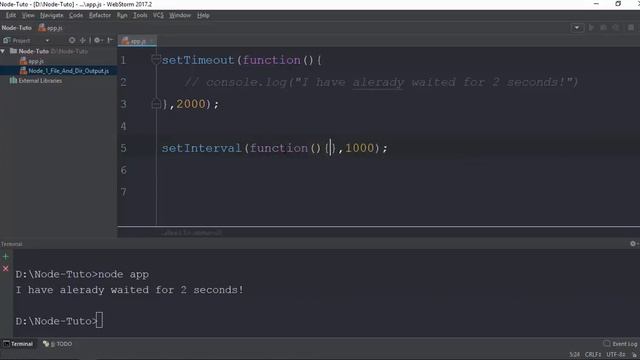This screenshot has height=360, width=640.
Task: Open the Help menu
Action: (203, 16)
